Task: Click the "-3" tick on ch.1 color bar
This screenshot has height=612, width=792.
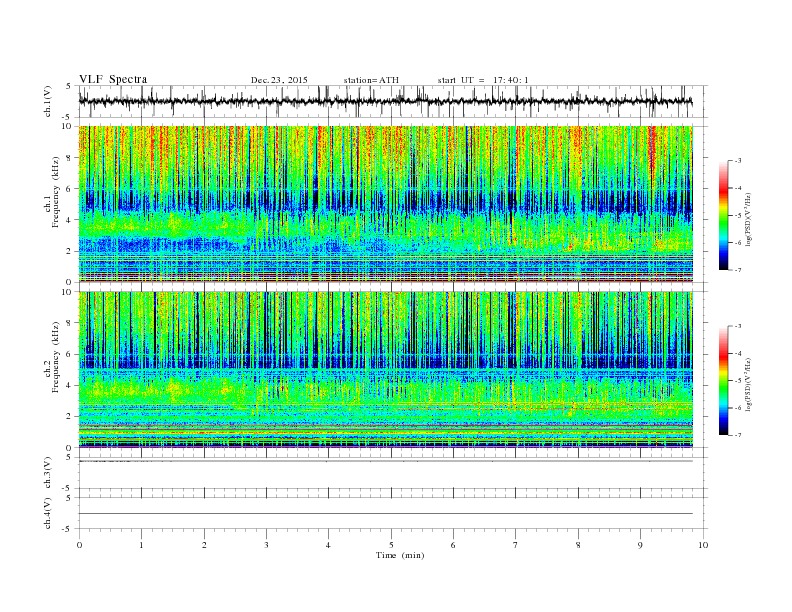Action: (x=737, y=161)
